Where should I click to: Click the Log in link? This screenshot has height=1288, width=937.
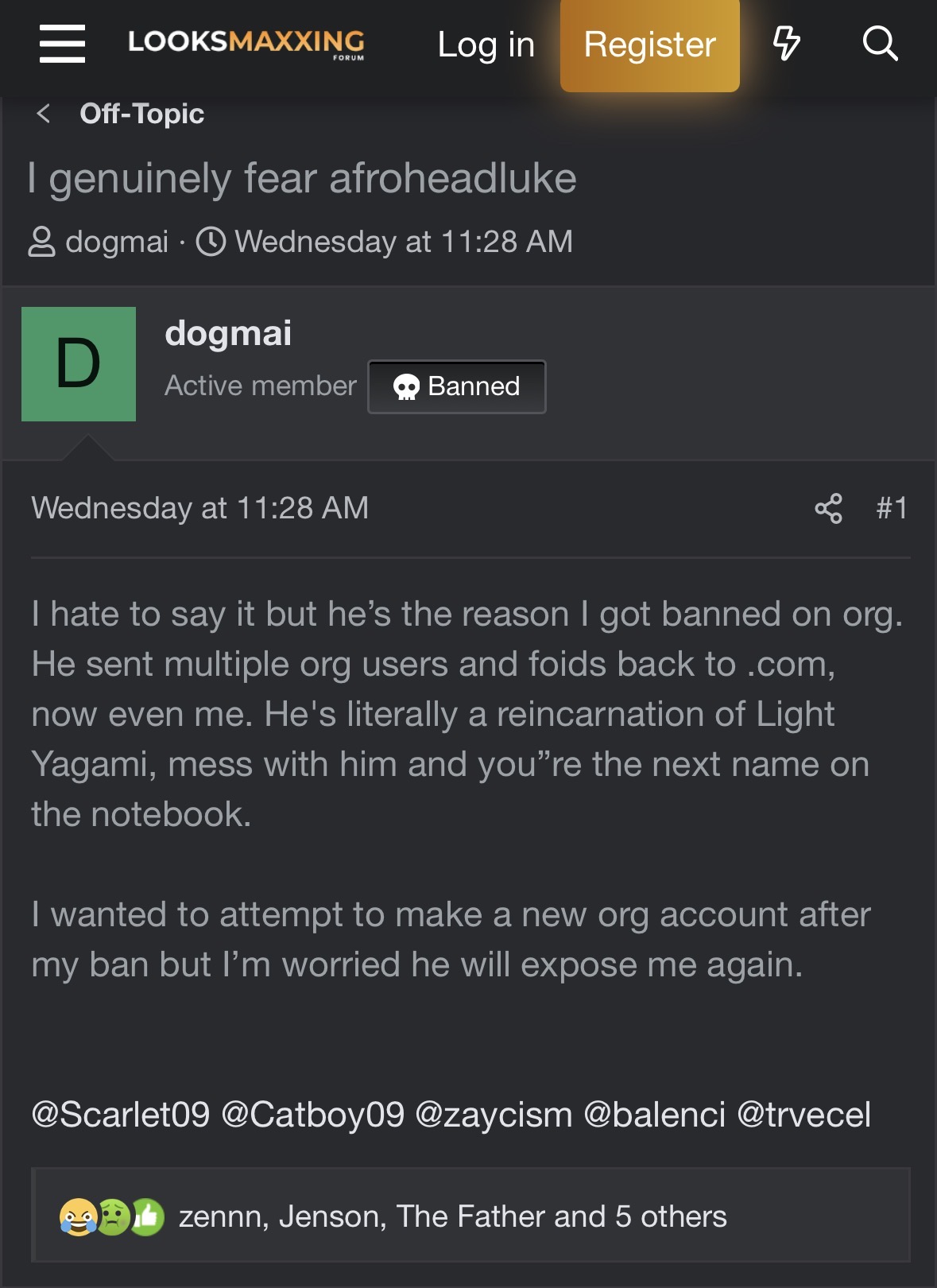click(486, 45)
